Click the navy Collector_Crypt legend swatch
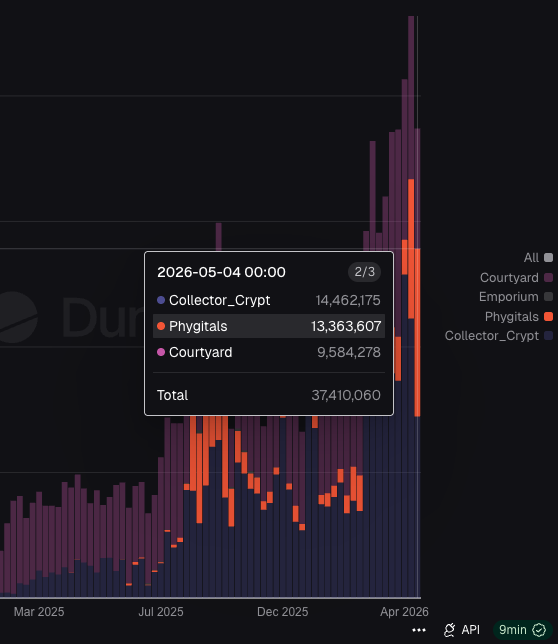The height and width of the screenshot is (644, 558). [548, 336]
